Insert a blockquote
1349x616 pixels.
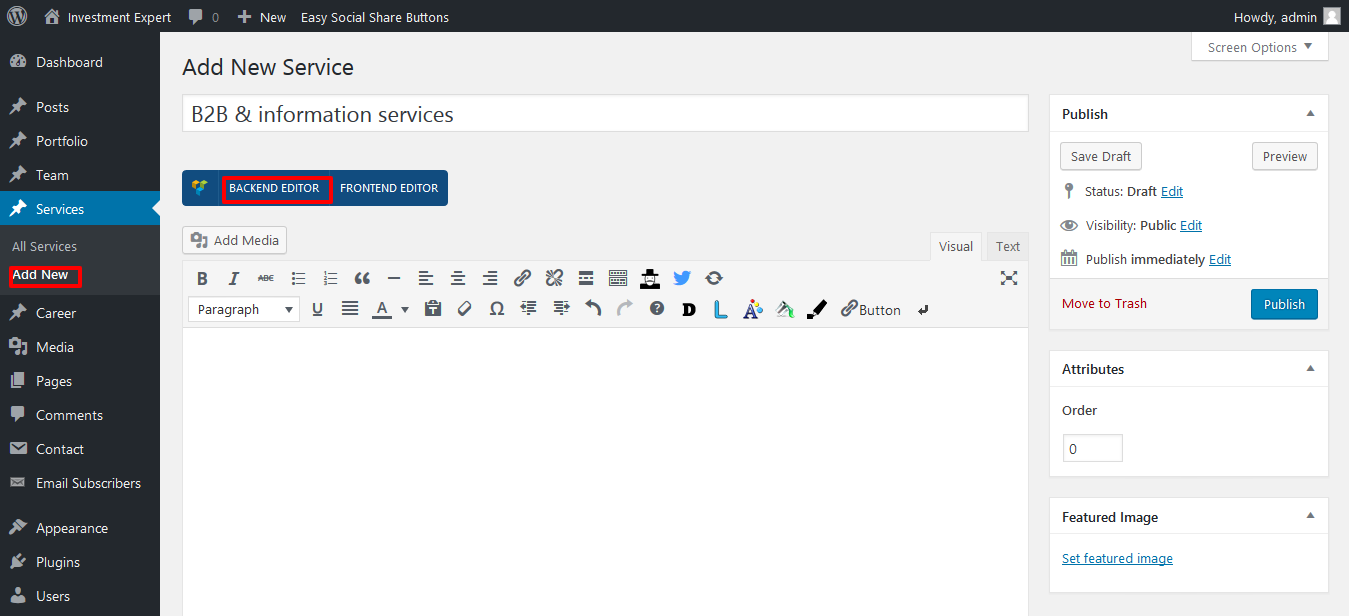(362, 278)
